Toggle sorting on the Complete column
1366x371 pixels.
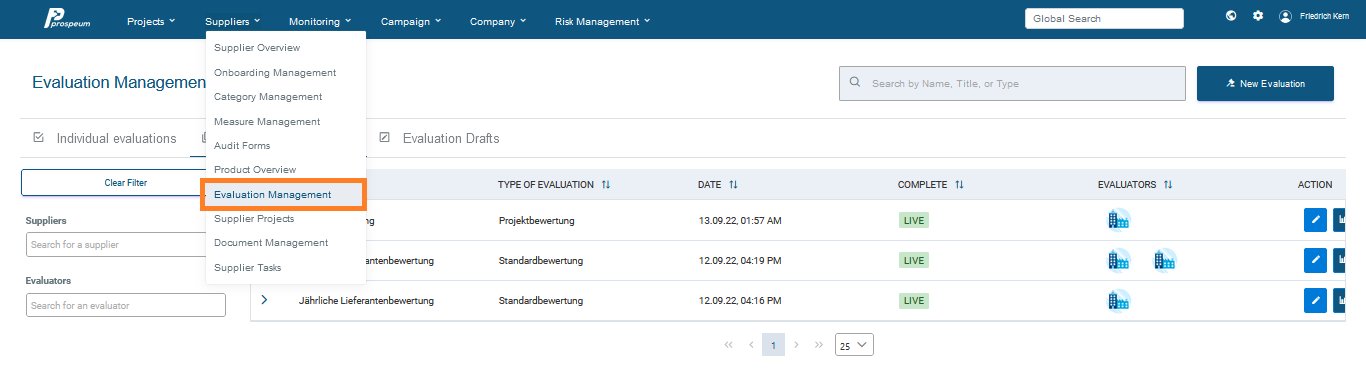click(x=960, y=185)
